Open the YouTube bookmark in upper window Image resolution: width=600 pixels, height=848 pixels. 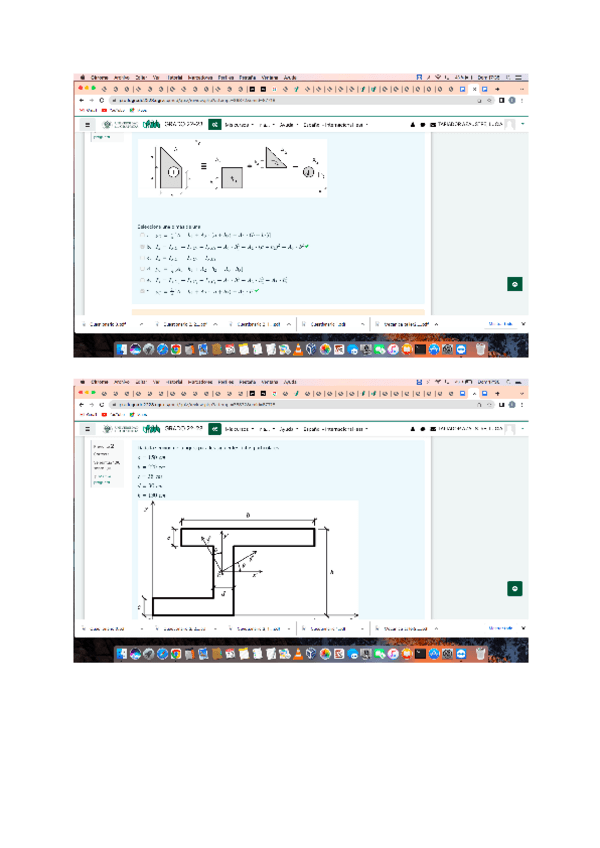[x=113, y=110]
